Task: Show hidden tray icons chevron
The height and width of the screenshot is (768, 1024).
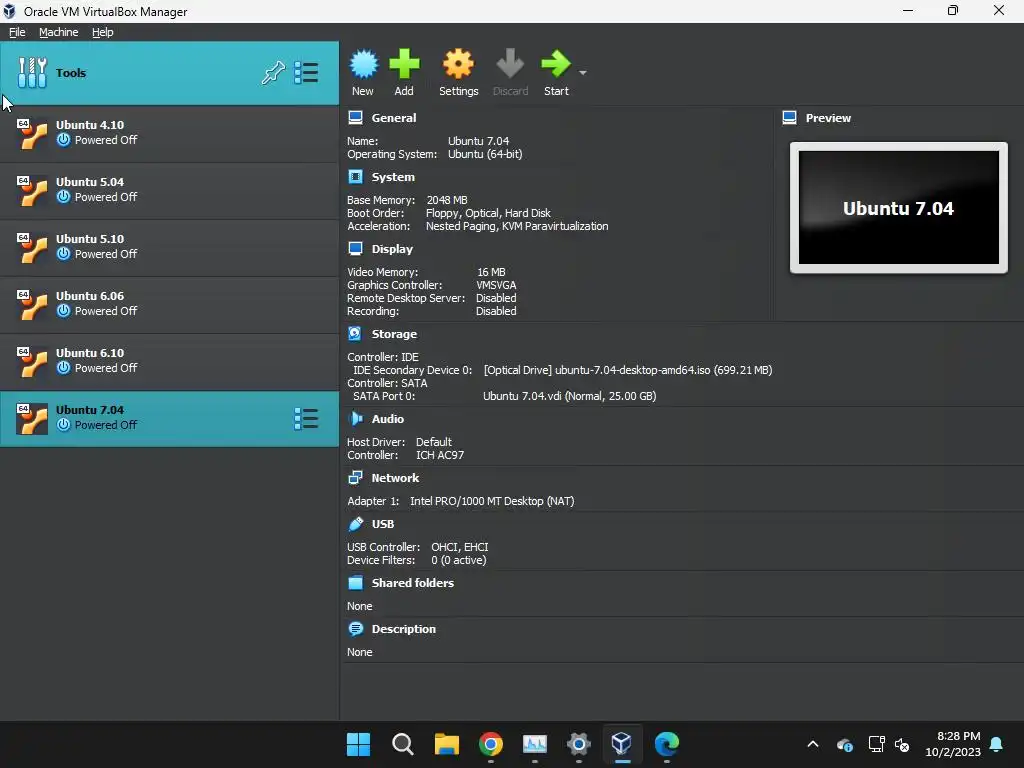Action: pos(813,744)
